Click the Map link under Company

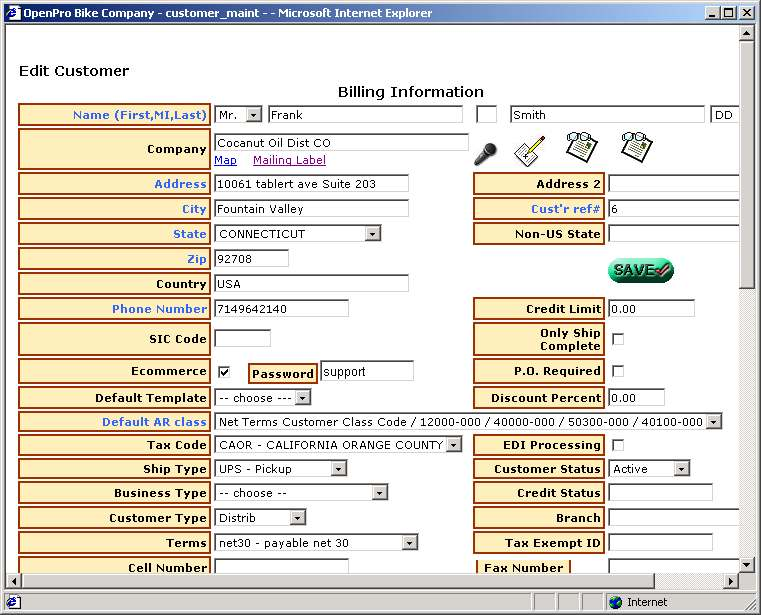click(x=225, y=160)
